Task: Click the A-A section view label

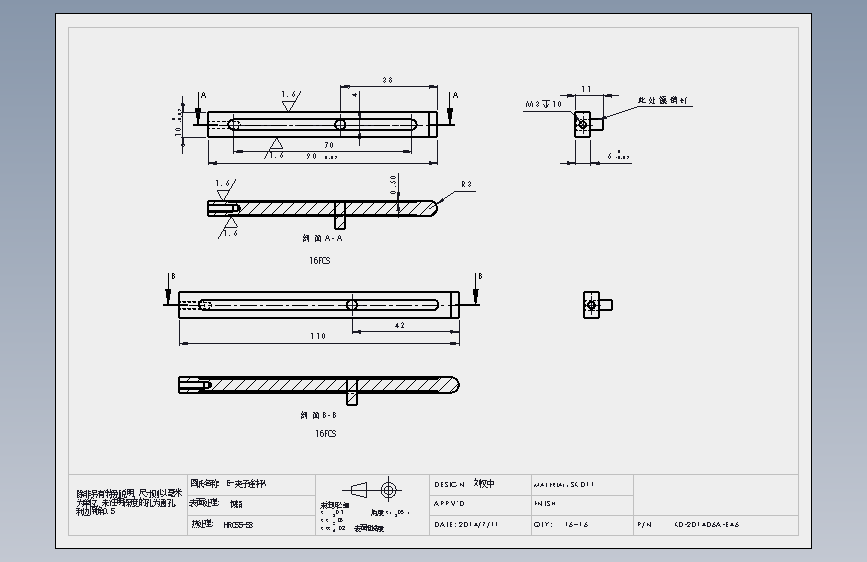Action: pyautogui.click(x=322, y=238)
